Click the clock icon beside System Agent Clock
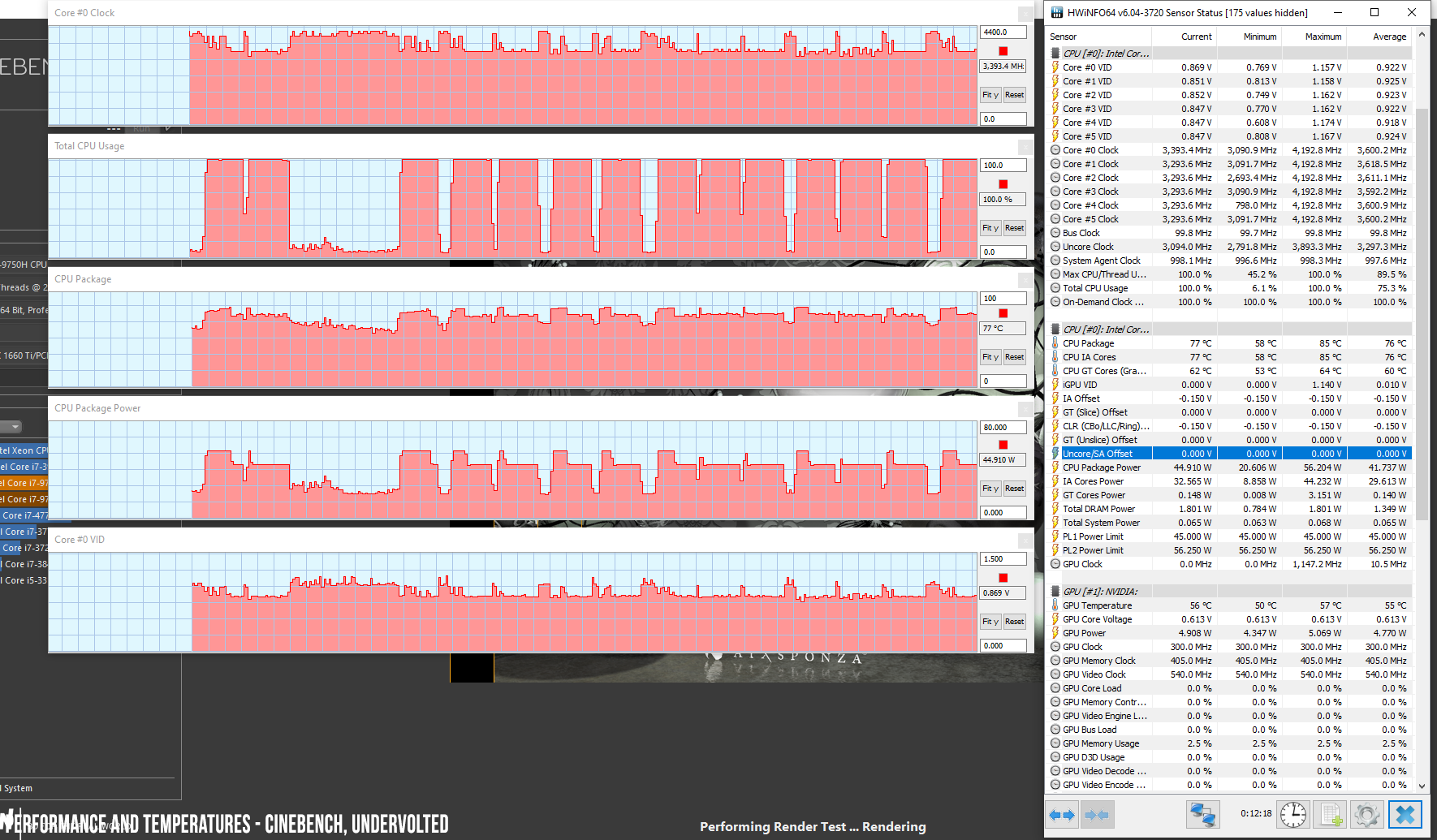The image size is (1437, 840). click(x=1055, y=261)
